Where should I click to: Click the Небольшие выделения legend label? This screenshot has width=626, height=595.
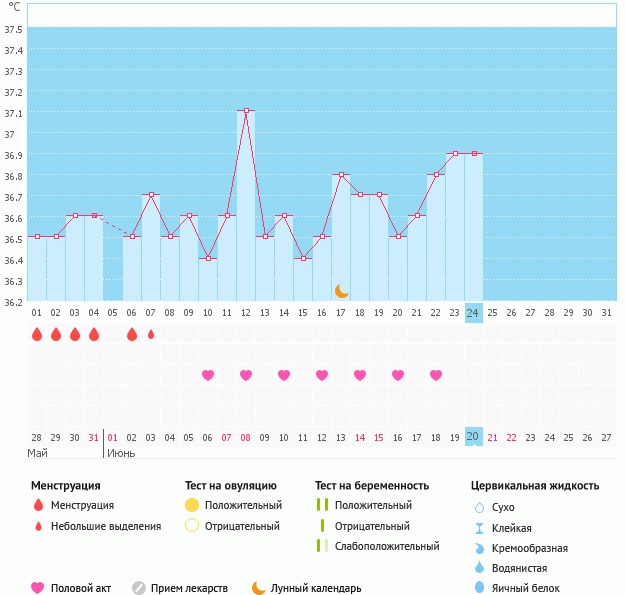[x=106, y=526]
